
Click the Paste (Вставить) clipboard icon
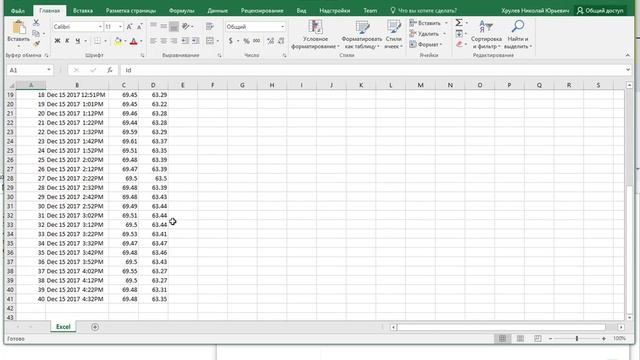(18, 27)
